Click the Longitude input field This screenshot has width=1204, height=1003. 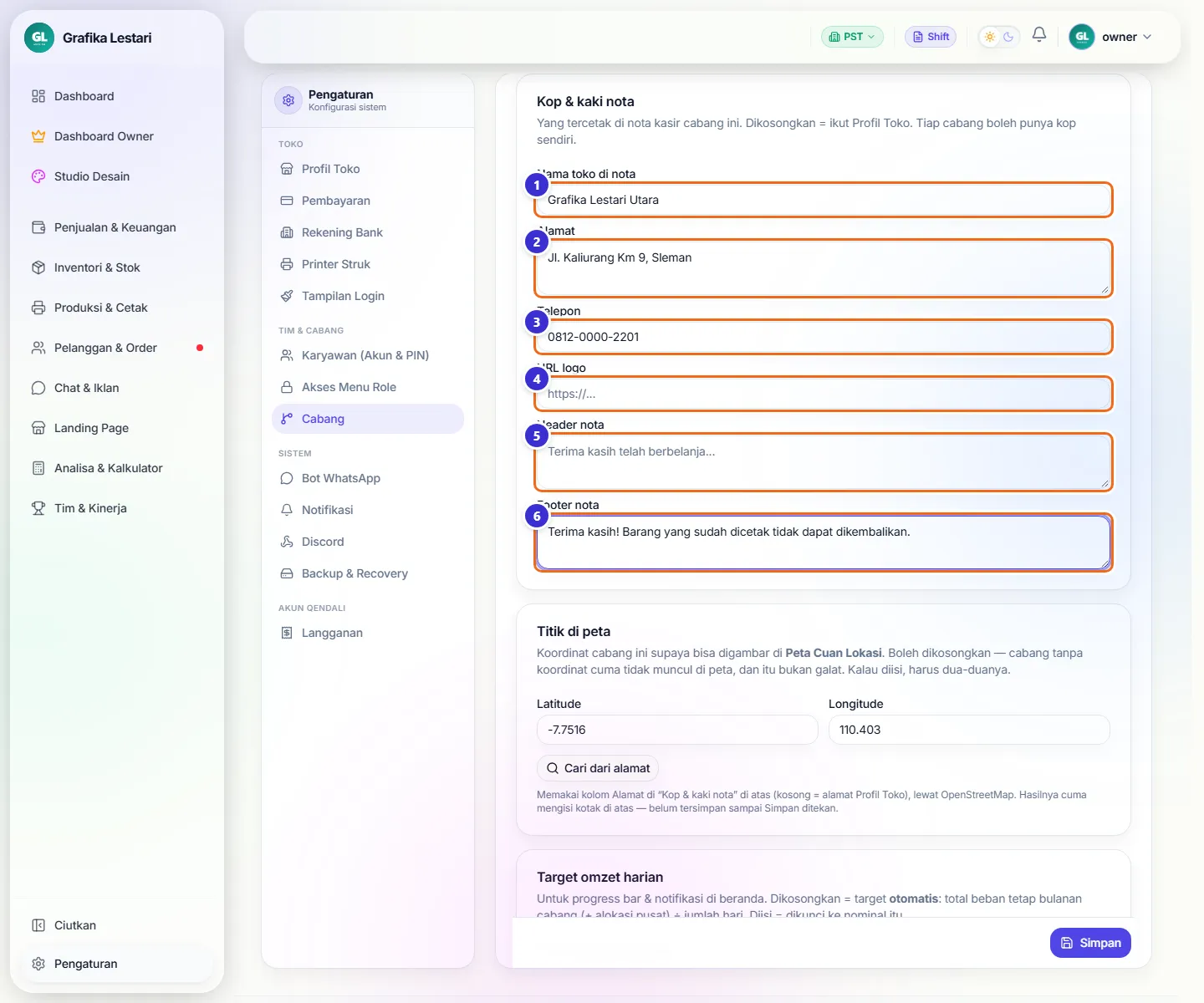coord(969,730)
